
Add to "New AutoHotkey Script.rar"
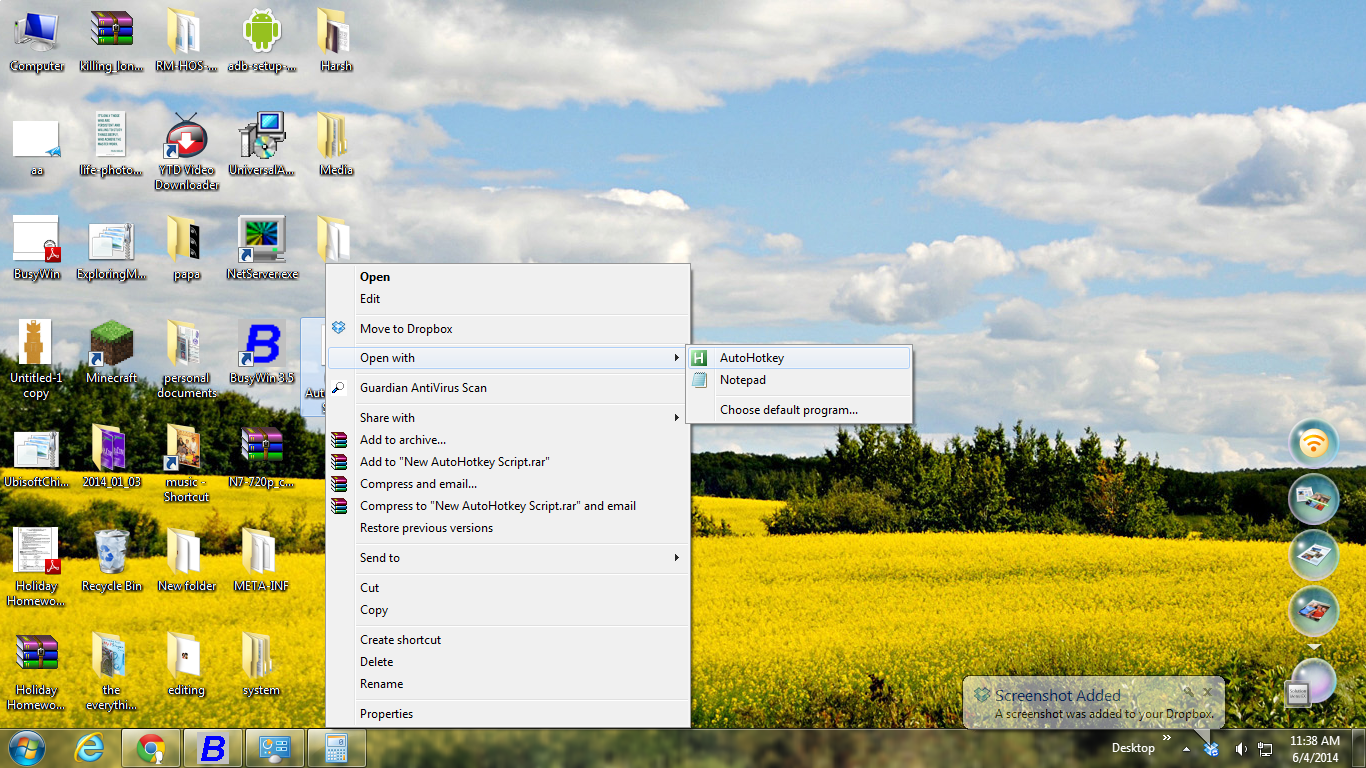(x=508, y=462)
